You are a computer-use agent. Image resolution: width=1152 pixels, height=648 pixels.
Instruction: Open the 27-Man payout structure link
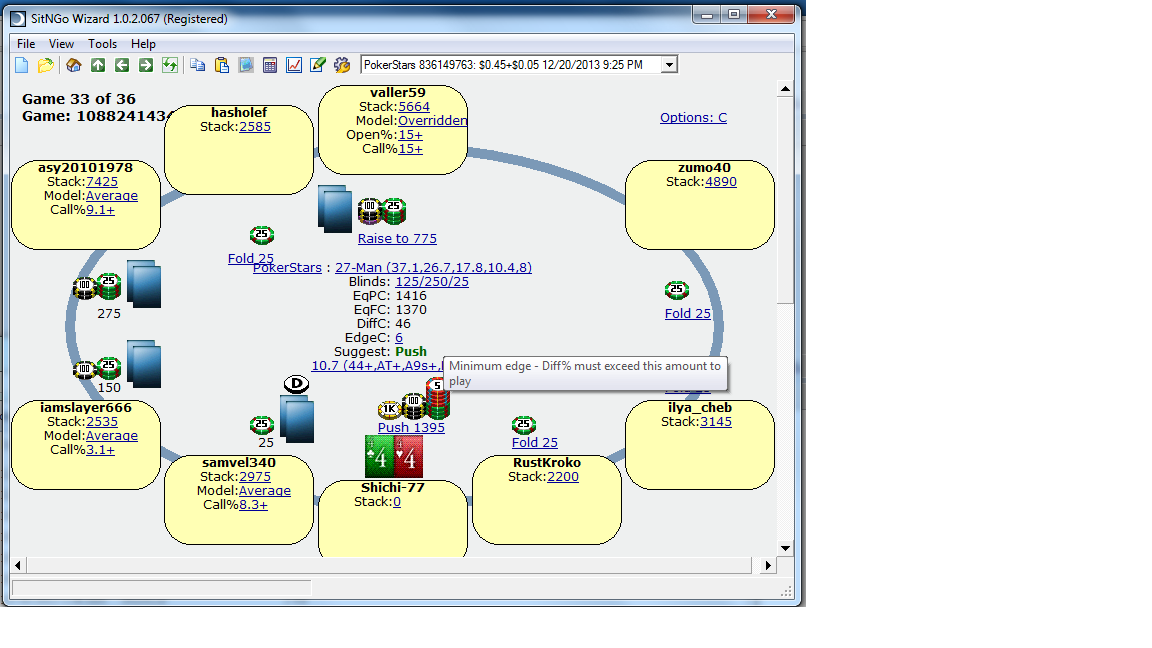tap(433, 268)
